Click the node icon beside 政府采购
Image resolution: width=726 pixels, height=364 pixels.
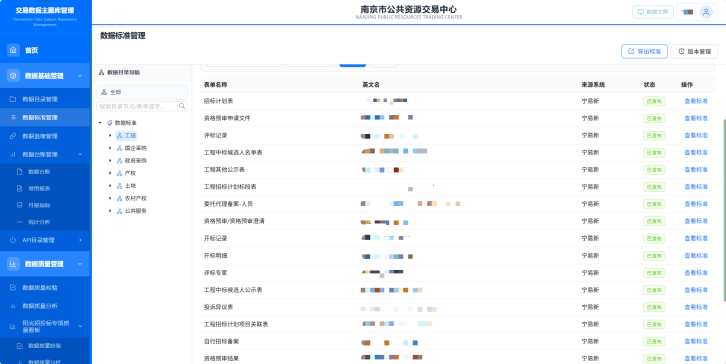[119, 161]
